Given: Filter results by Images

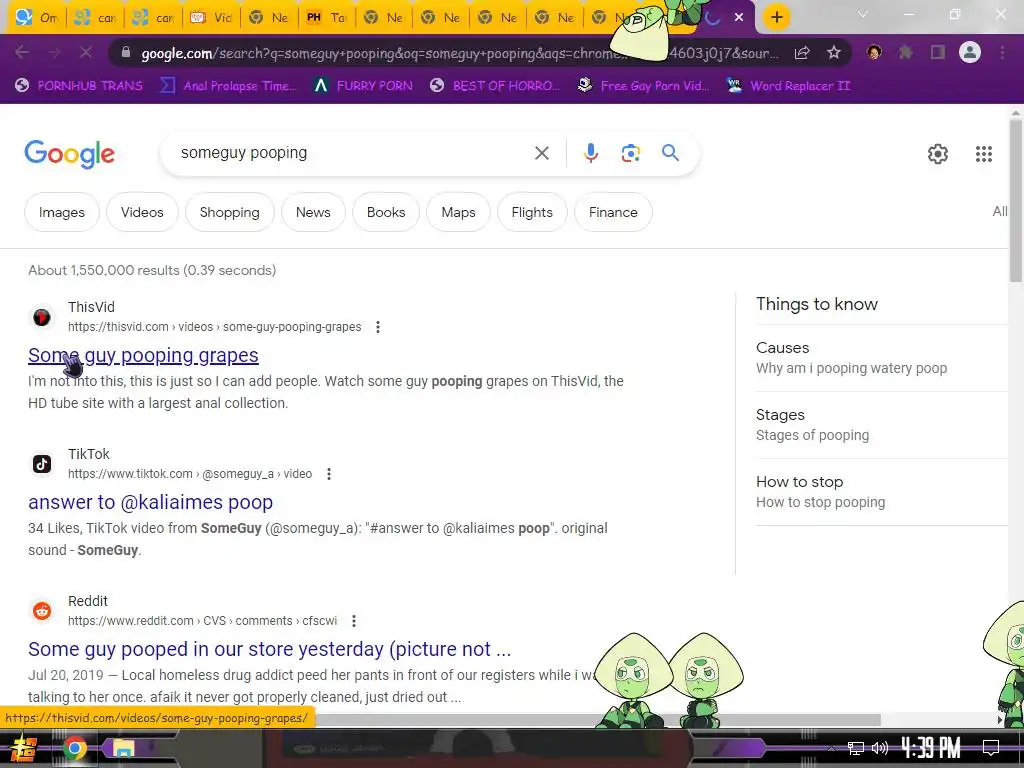Looking at the screenshot, I should click(x=62, y=212).
